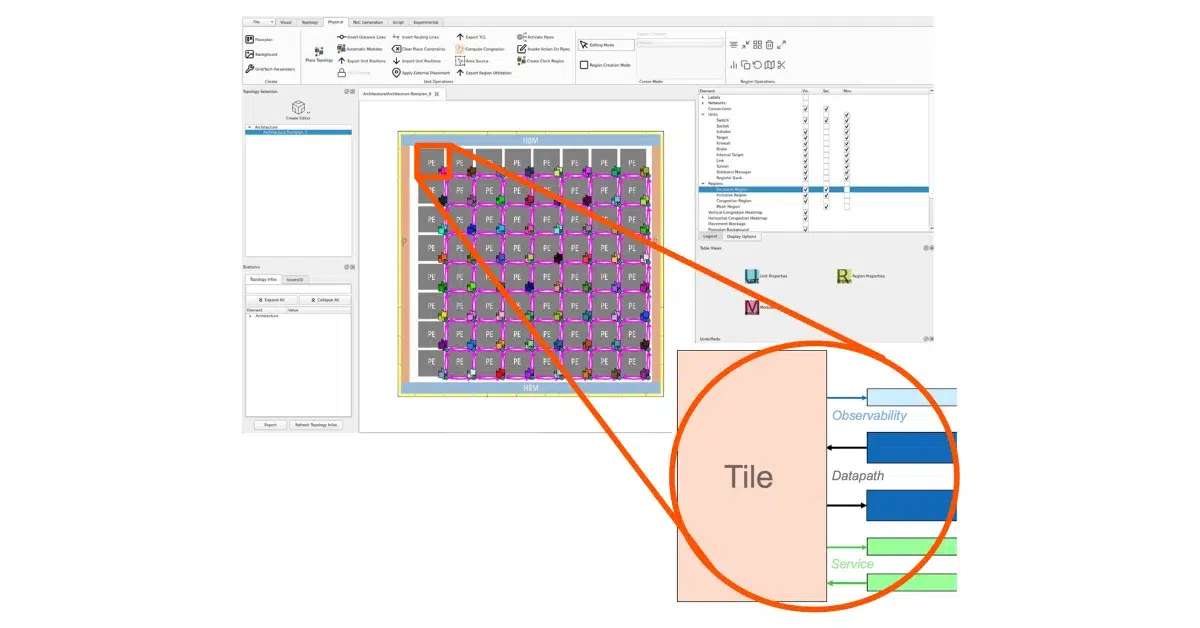Viewport: 1200px width, 628px height.
Task: Collapse the Units tree group
Action: click(x=702, y=114)
